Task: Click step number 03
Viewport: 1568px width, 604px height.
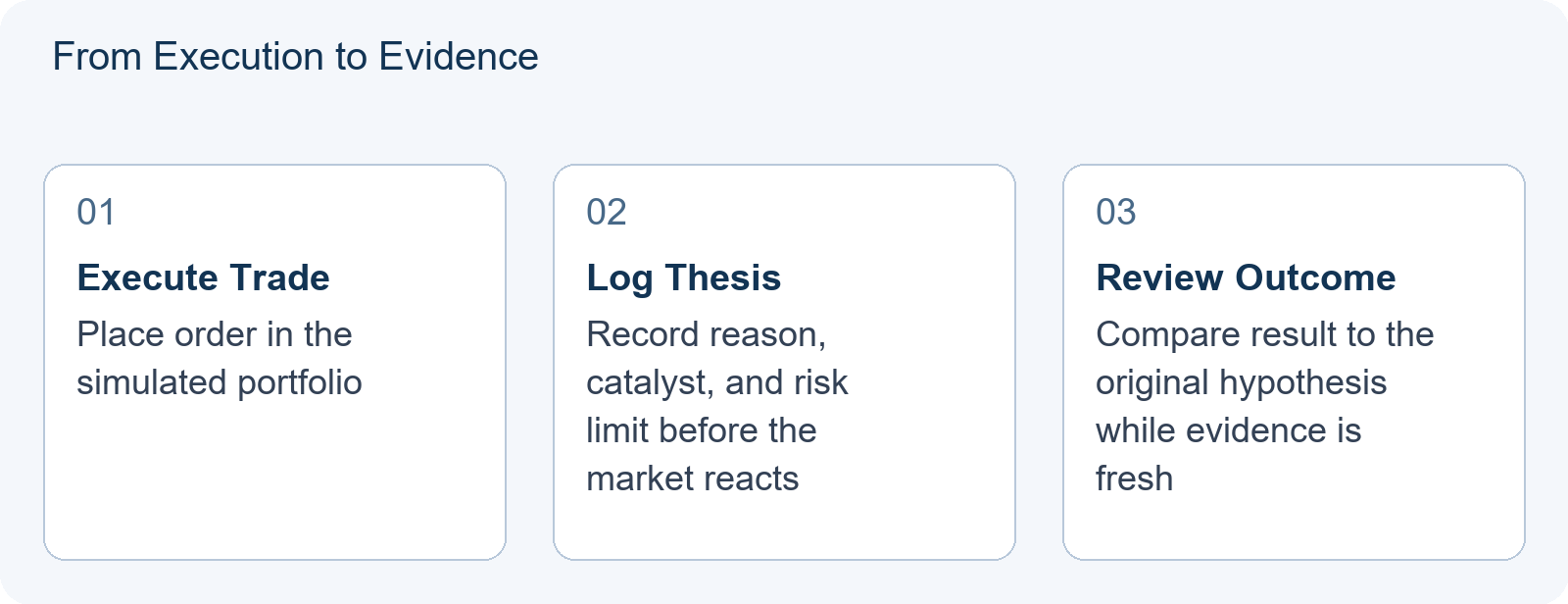Action: click(x=1116, y=212)
